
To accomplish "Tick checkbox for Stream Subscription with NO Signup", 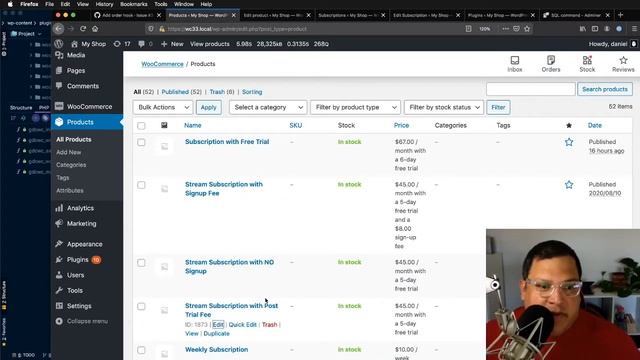I will pyautogui.click(x=141, y=263).
